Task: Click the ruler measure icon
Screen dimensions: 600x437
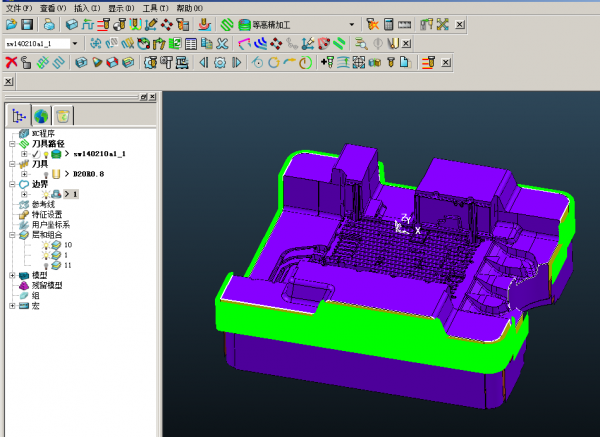Action: [x=404, y=24]
